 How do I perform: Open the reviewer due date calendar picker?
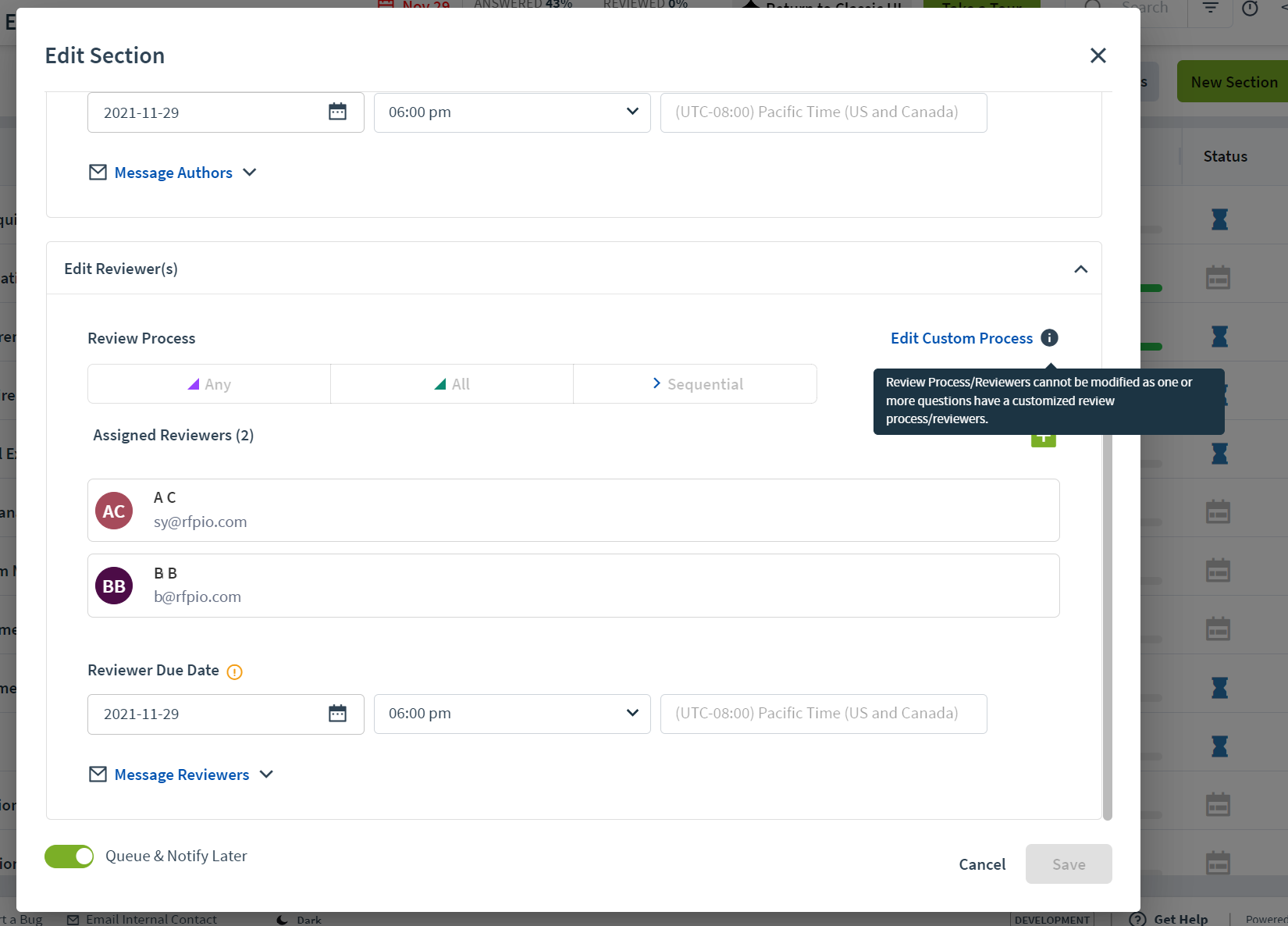(337, 713)
